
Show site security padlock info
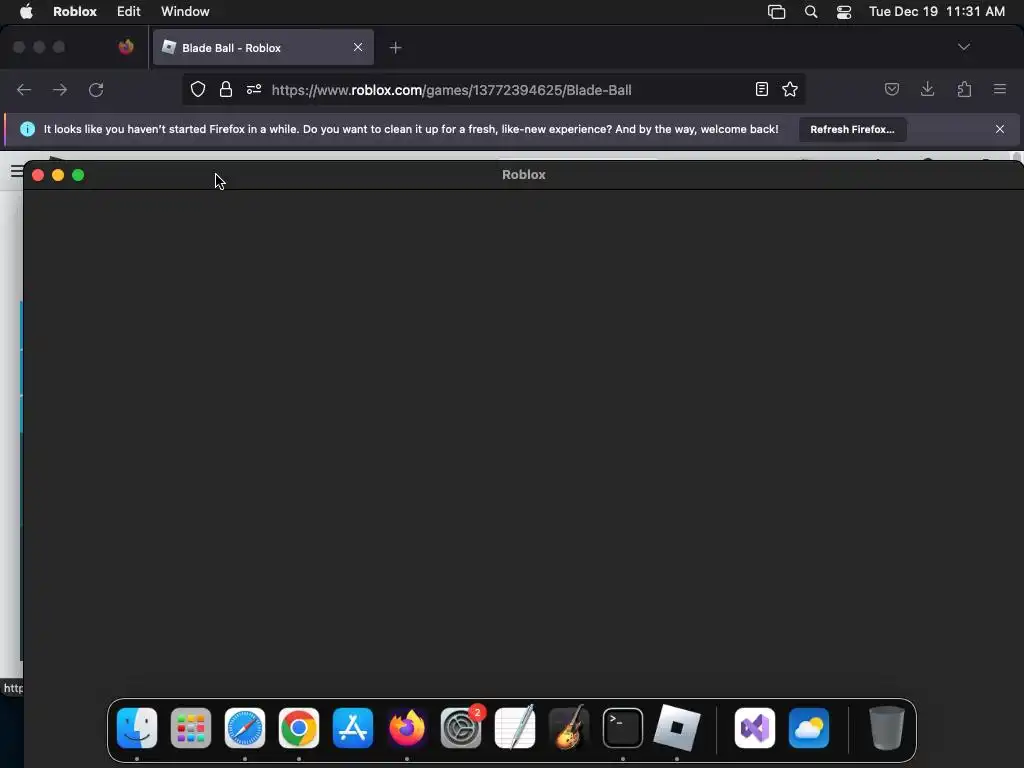point(226,89)
